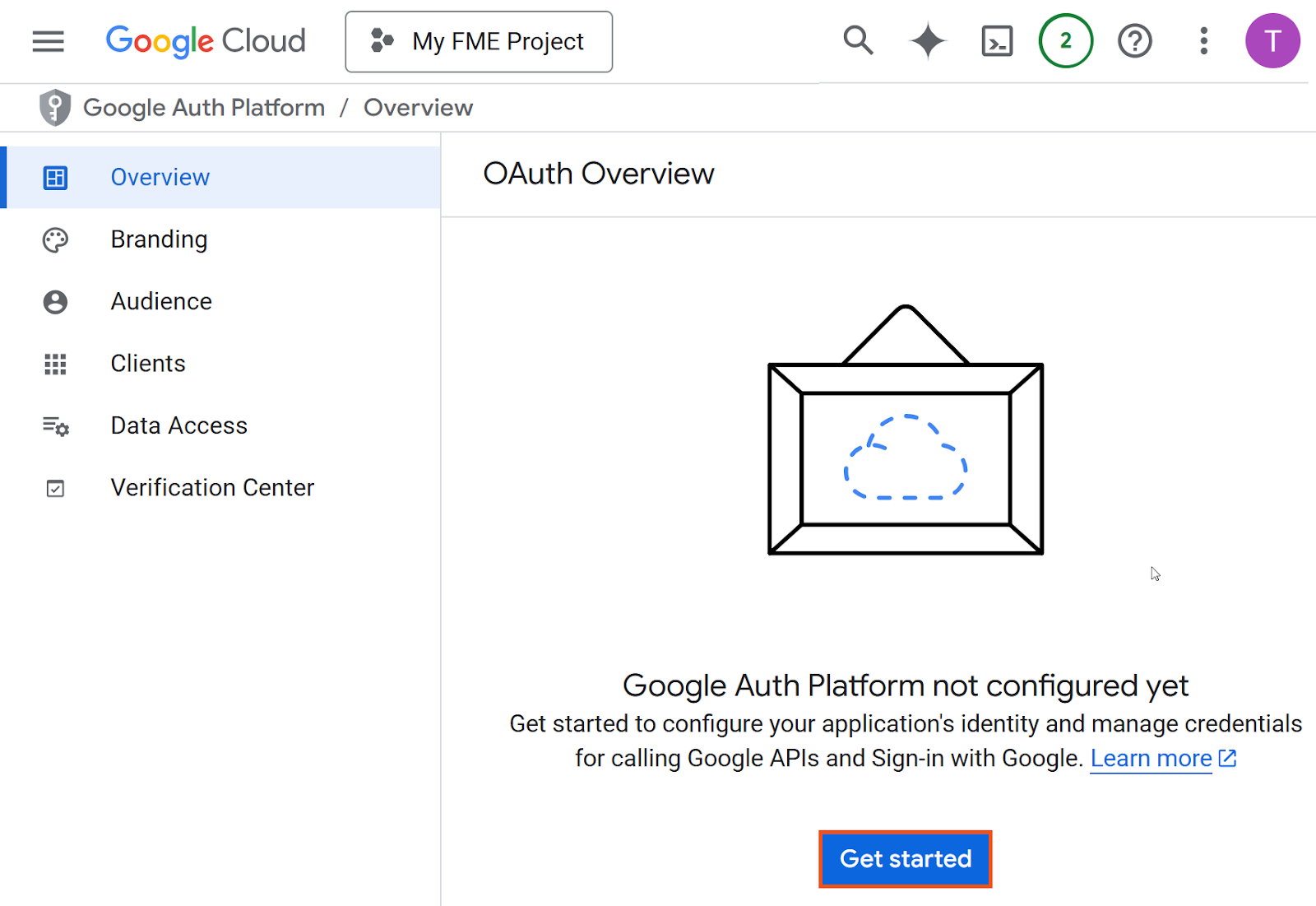Follow the Learn more link

click(x=1151, y=758)
